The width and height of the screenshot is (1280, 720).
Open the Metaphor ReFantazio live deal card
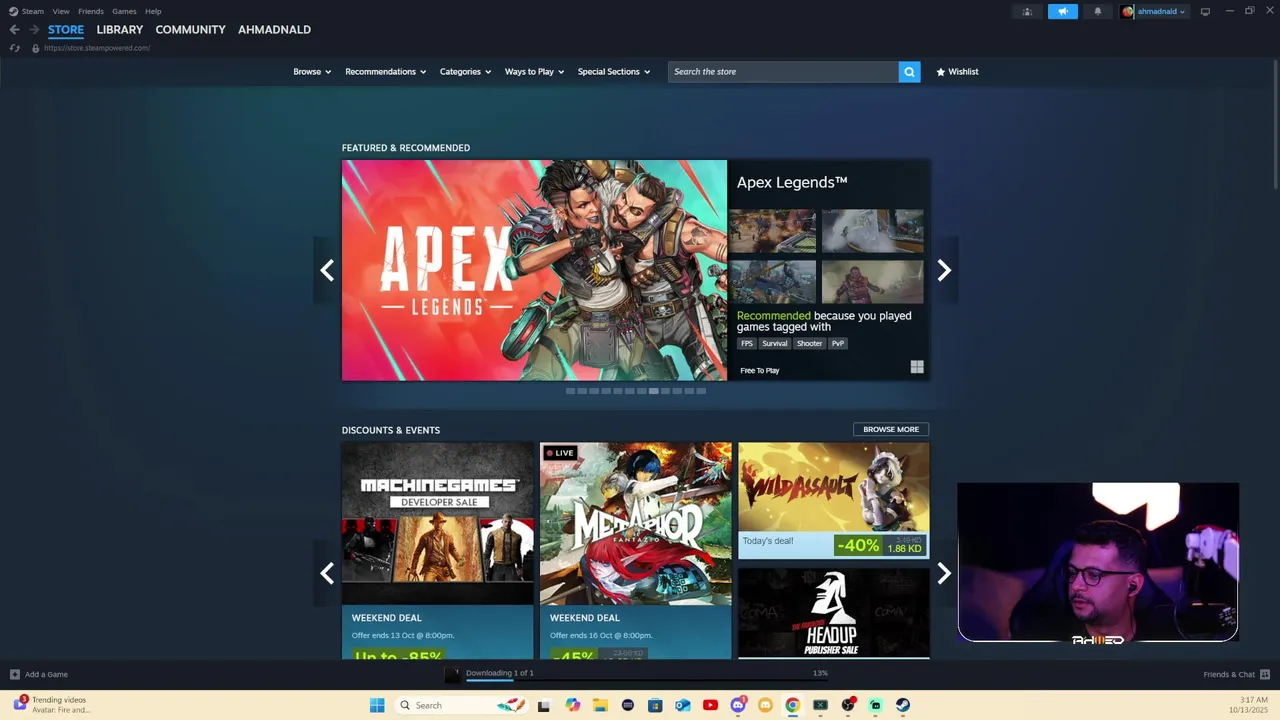tap(636, 551)
